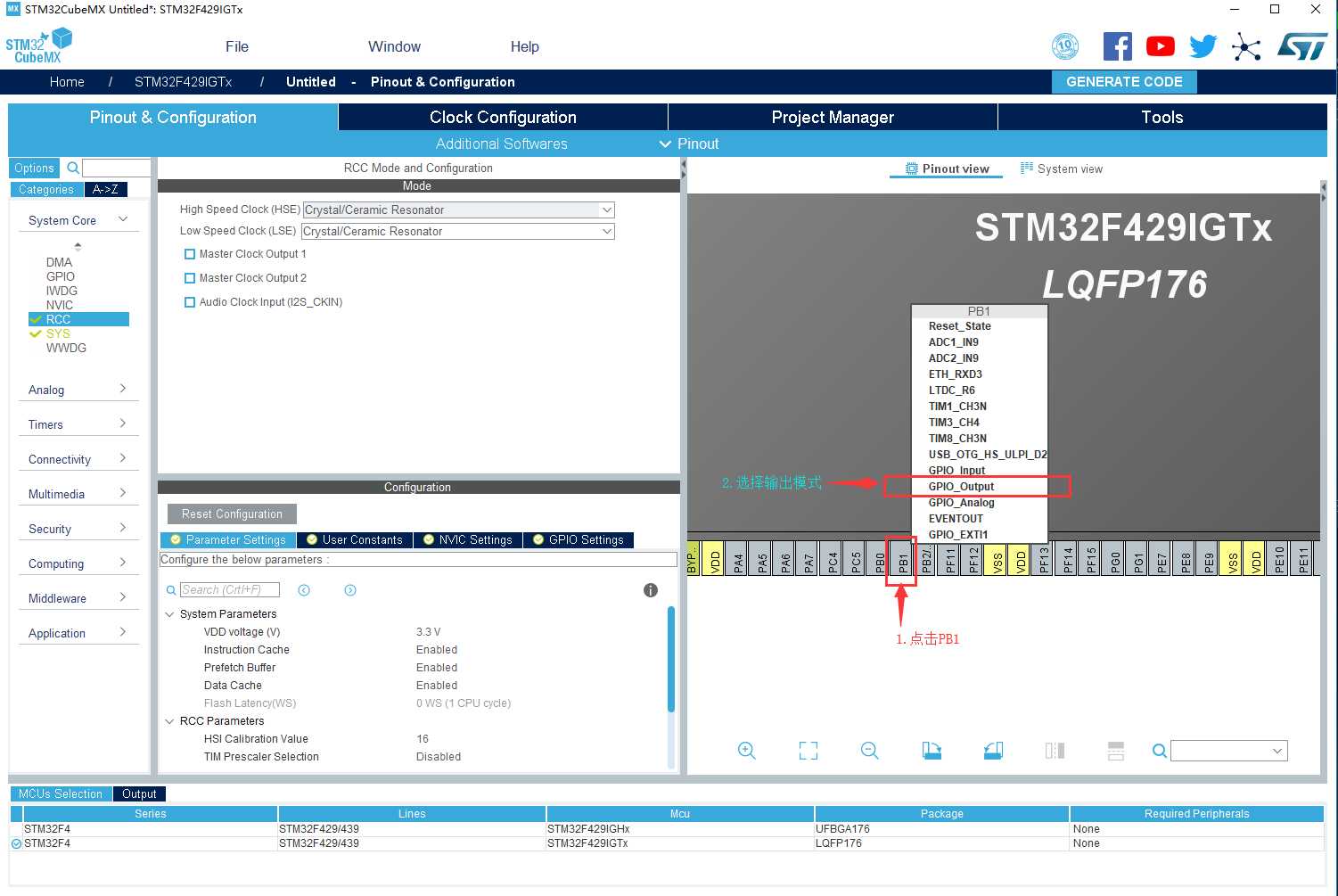
Task: Expand the Timers category
Action: pos(78,424)
